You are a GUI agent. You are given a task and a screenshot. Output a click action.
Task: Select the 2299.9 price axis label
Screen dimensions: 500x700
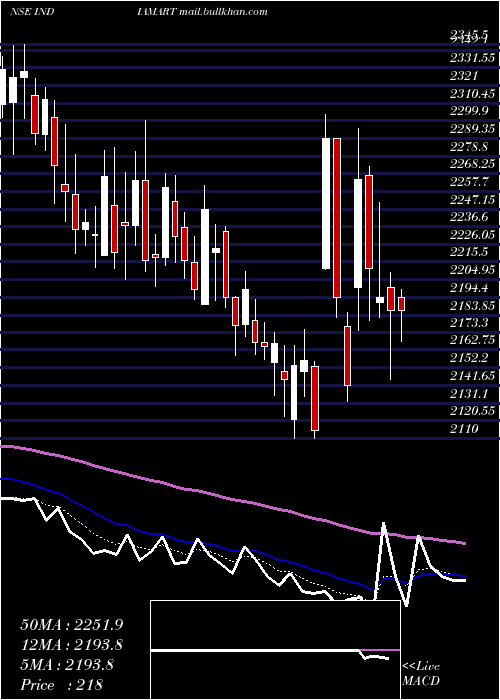click(470, 111)
